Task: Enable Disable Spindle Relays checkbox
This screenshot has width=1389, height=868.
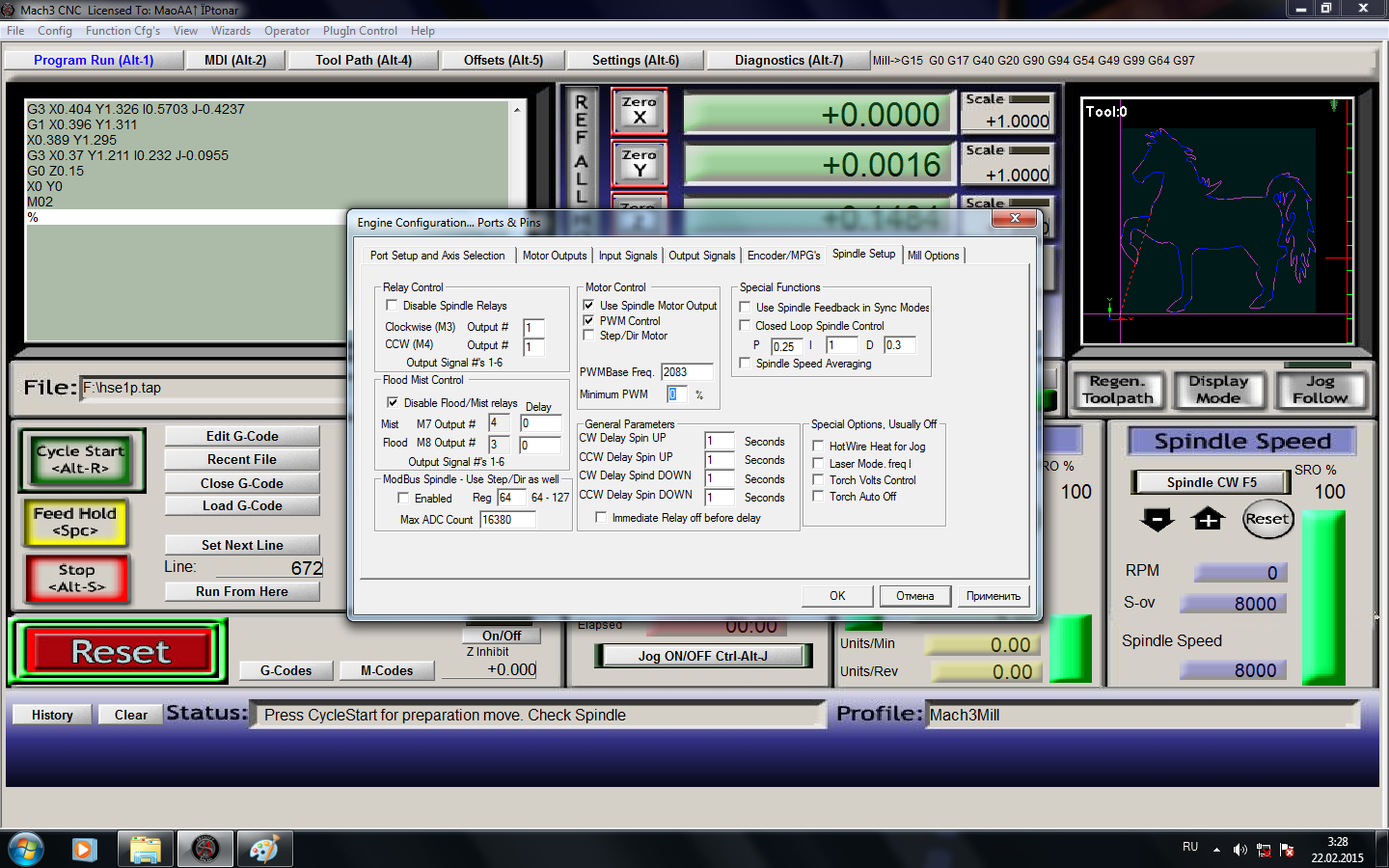Action: (x=392, y=305)
